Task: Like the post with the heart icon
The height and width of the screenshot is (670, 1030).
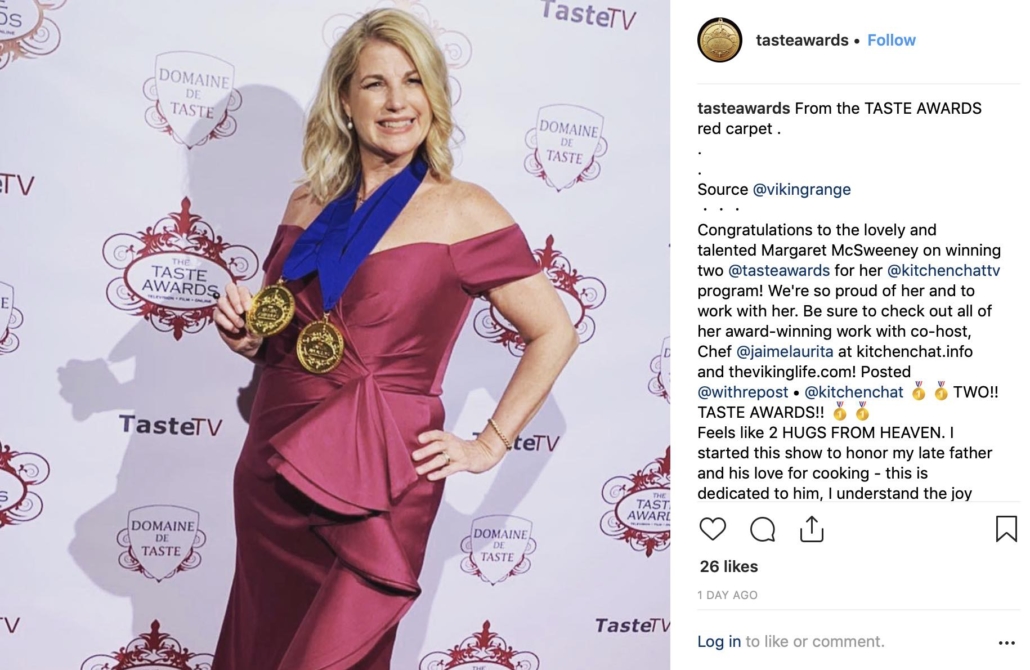Action: click(712, 529)
